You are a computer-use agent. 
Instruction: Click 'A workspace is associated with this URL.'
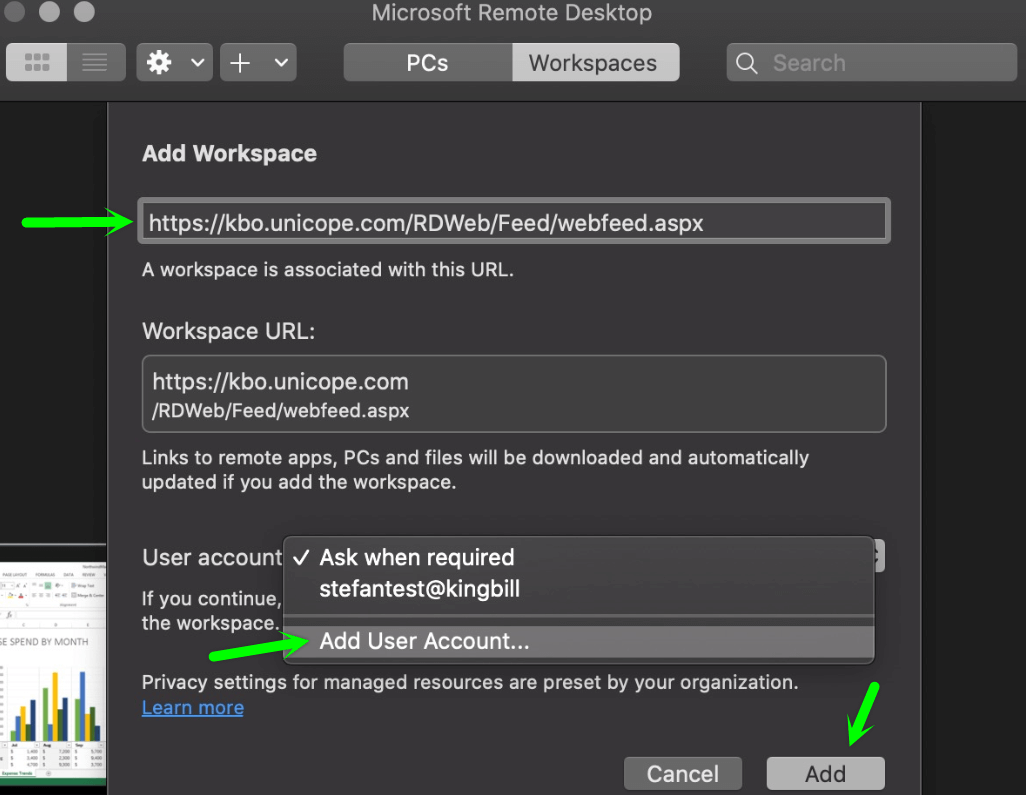328,270
